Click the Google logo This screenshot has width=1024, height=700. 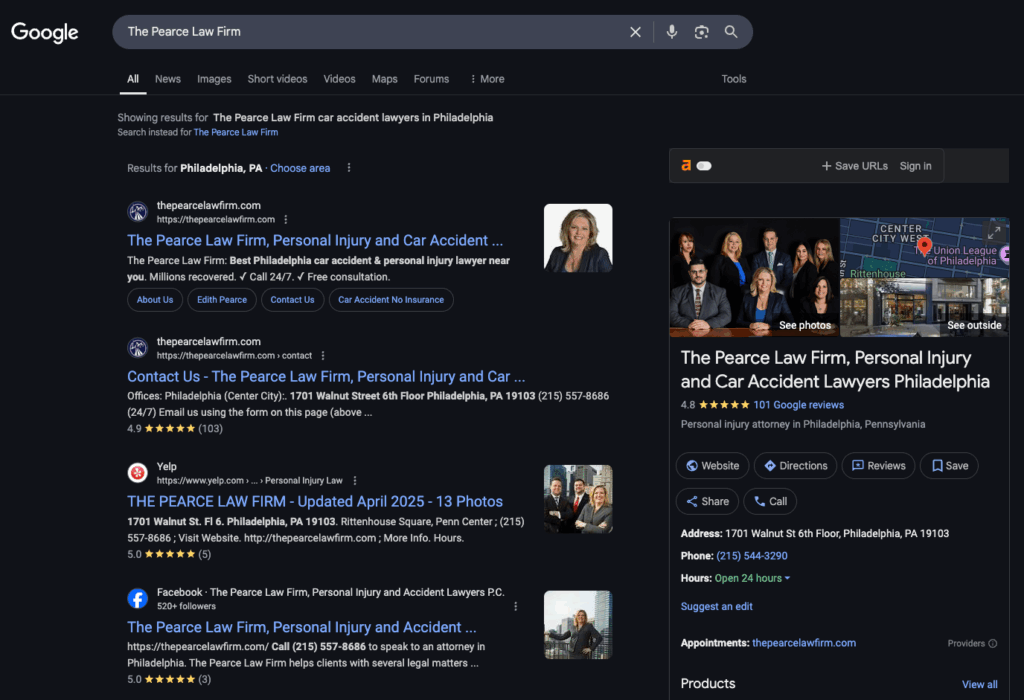point(44,32)
